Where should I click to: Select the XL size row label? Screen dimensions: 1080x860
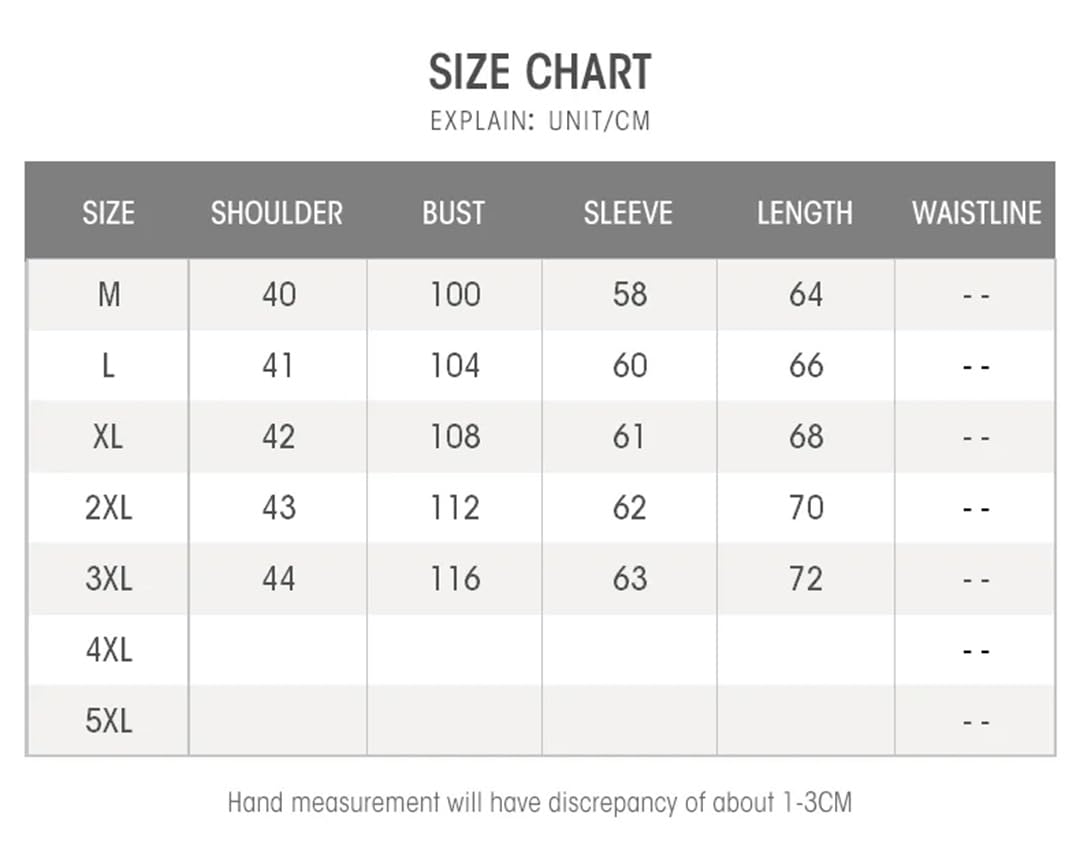pyautogui.click(x=108, y=437)
